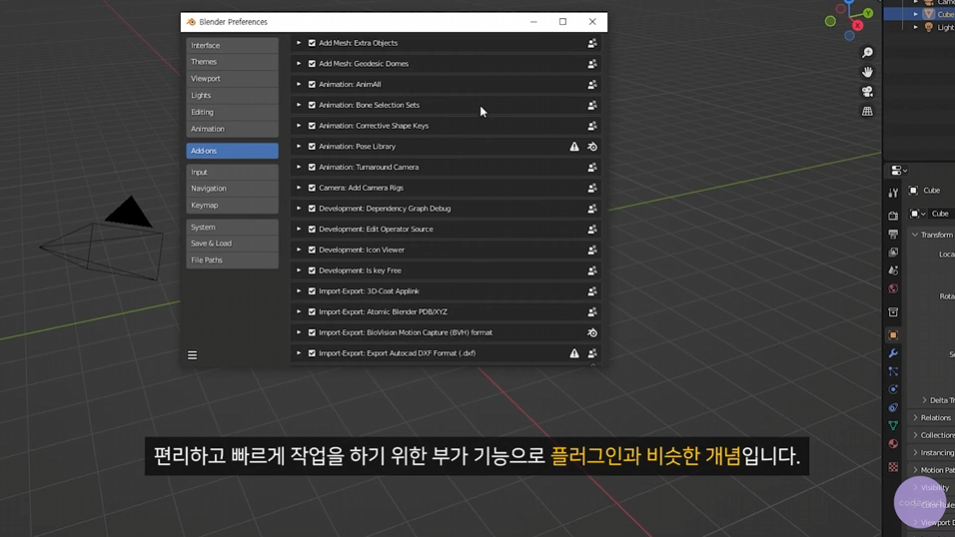Viewport: 955px width, 537px height.
Task: Expand Development: Is key Free arrow
Action: (298, 271)
